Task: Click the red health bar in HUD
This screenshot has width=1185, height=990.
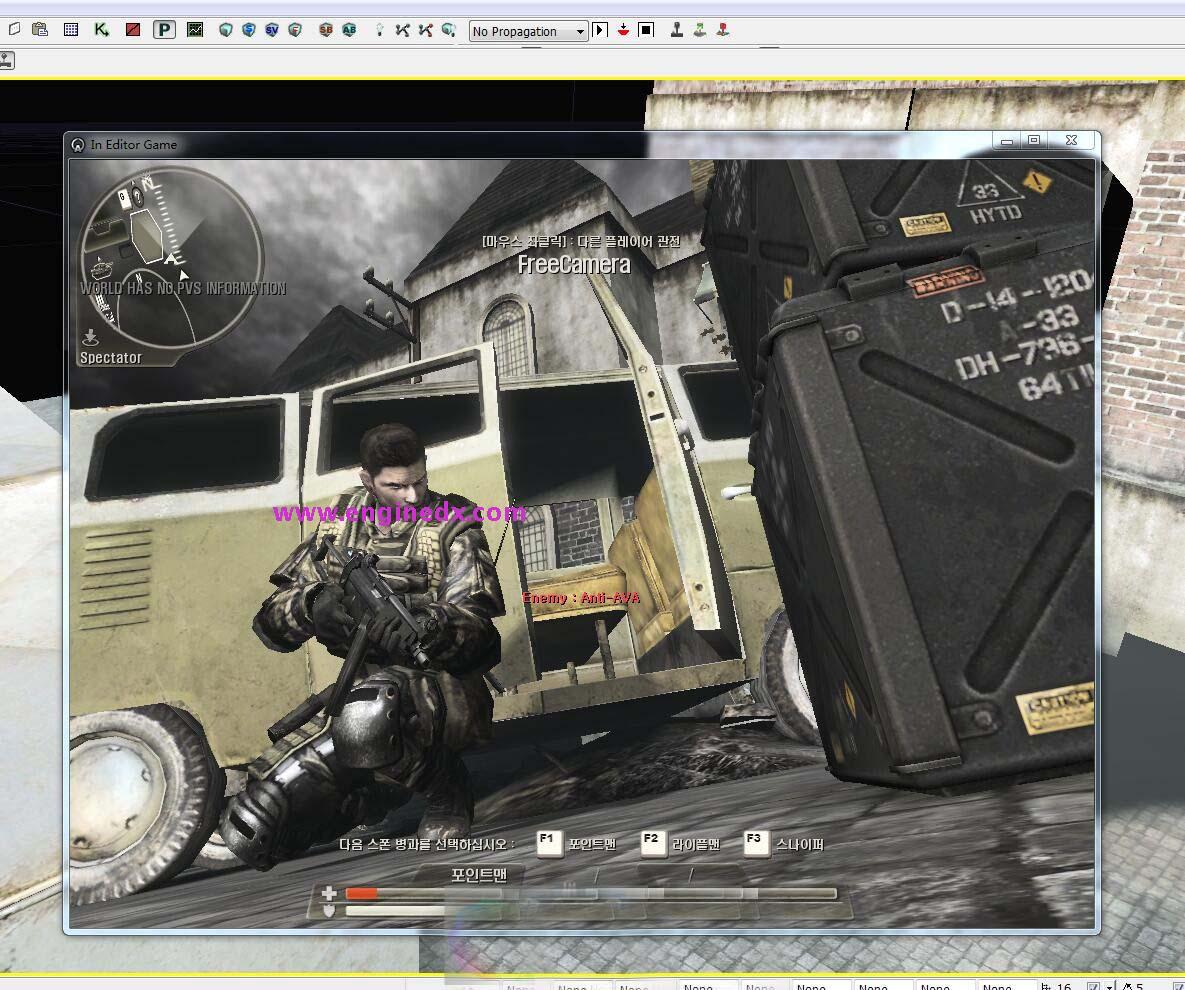Action: click(x=361, y=893)
